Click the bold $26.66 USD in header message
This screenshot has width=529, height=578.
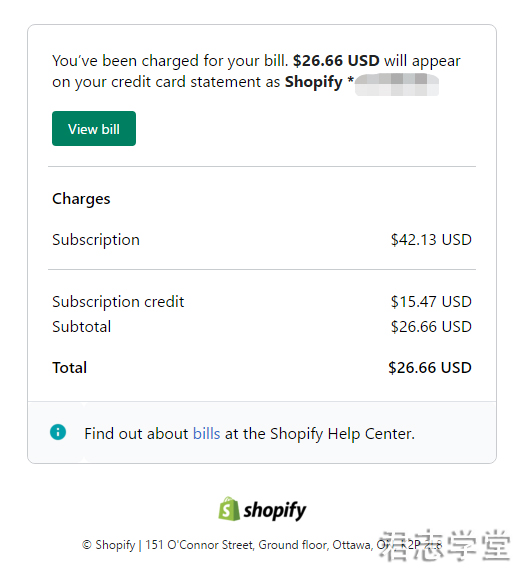pos(336,61)
